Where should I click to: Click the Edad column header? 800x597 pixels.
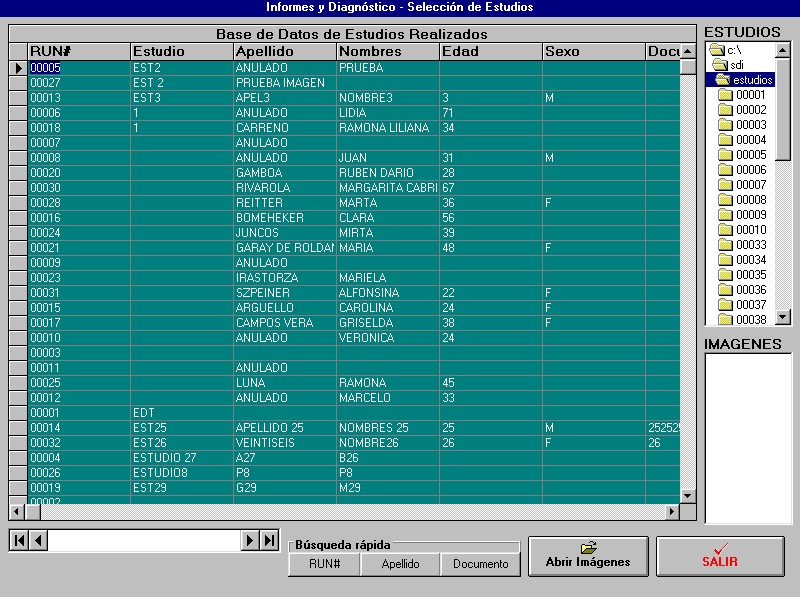490,51
